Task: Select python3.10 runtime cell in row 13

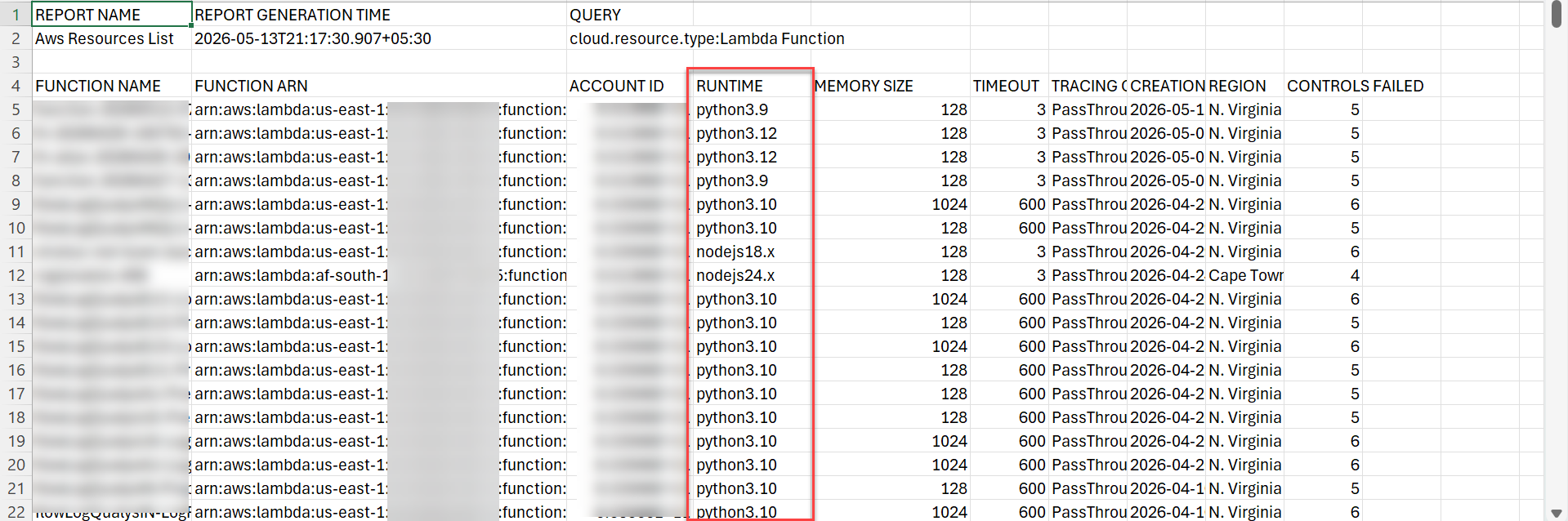Action: pyautogui.click(x=752, y=299)
